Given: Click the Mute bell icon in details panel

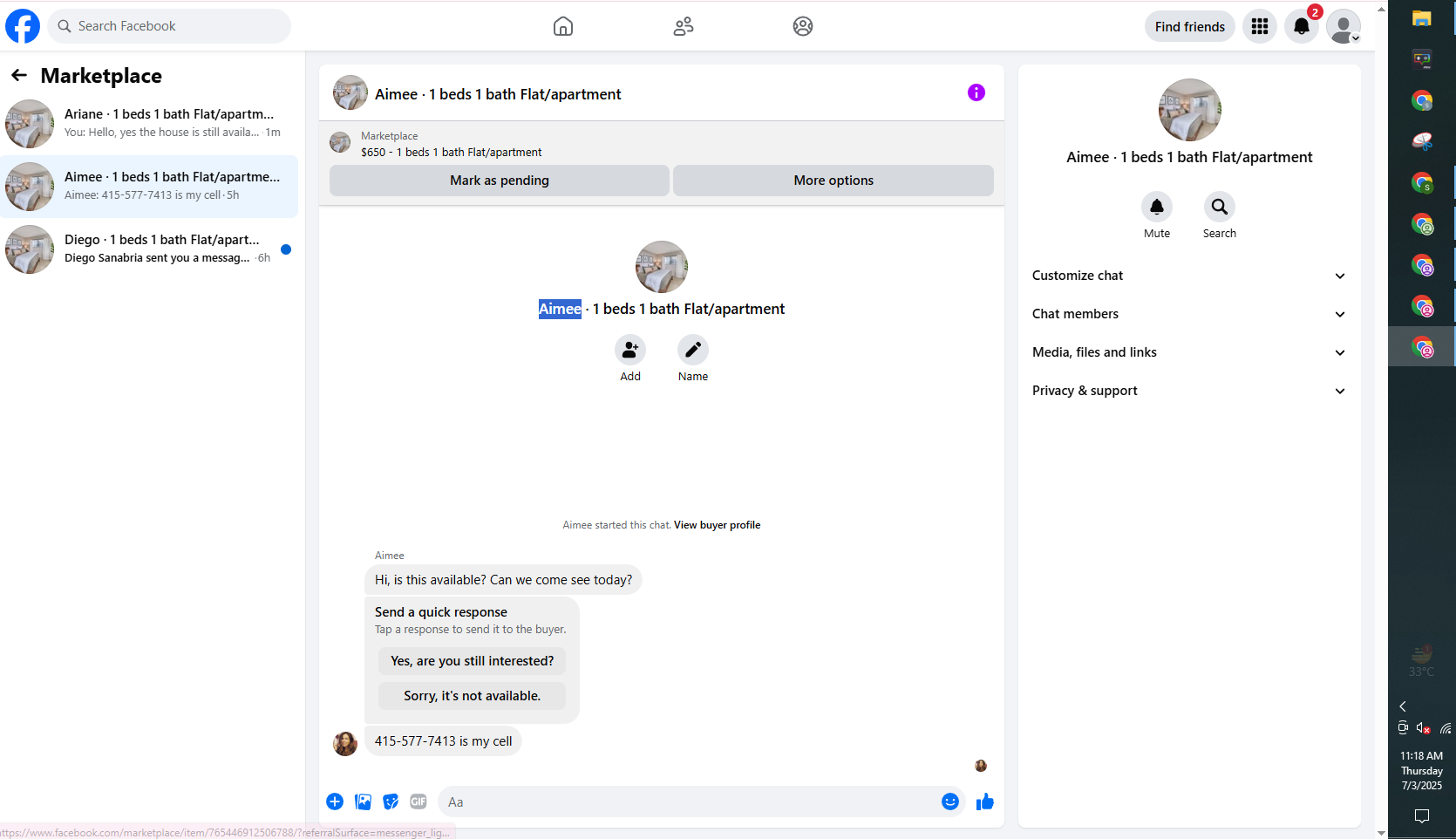Looking at the screenshot, I should [x=1157, y=207].
